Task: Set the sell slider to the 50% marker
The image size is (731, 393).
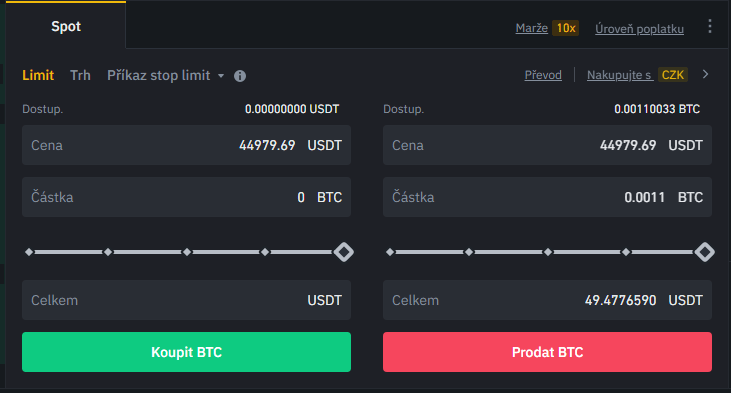Action: point(548,252)
